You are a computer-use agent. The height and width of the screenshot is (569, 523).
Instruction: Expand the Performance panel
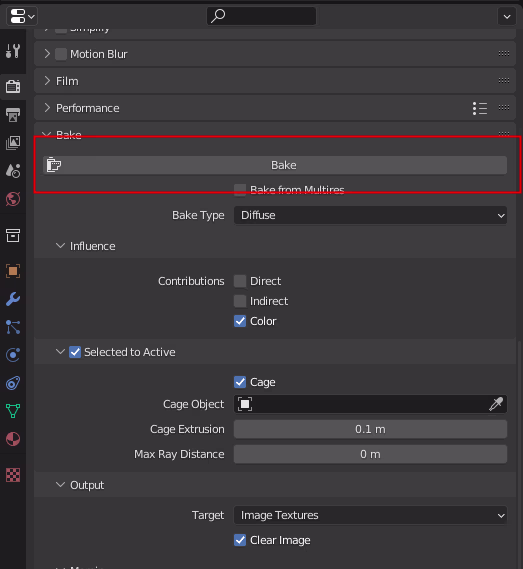tap(47, 108)
